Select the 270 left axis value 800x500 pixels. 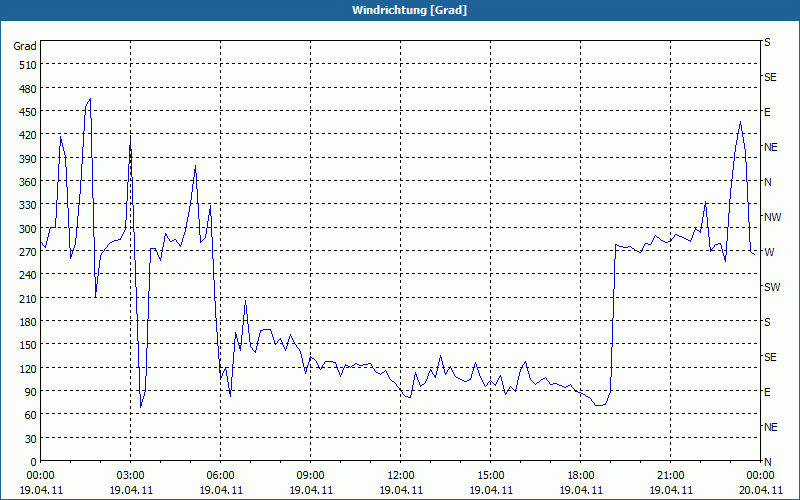point(28,252)
